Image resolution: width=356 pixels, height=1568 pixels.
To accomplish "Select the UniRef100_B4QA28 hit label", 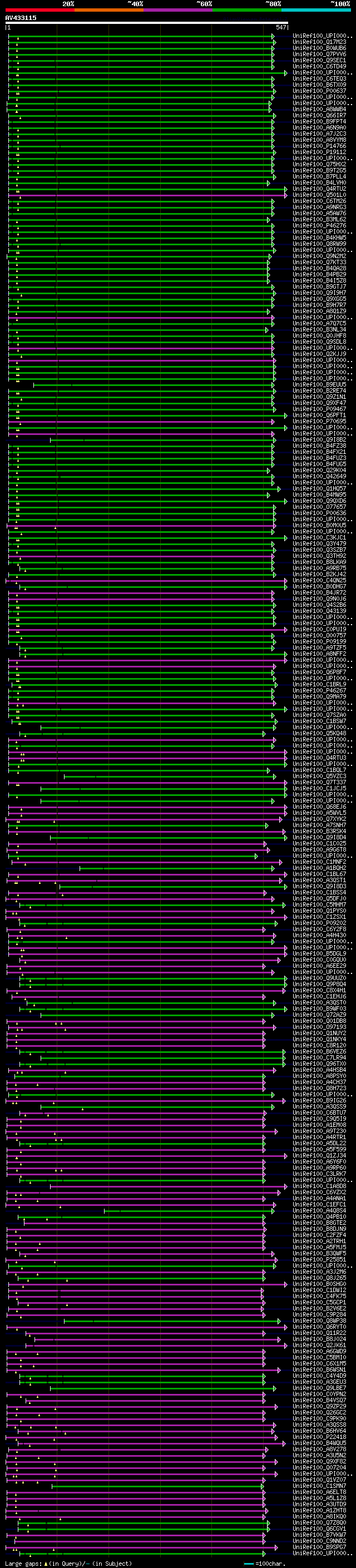I will click(x=319, y=269).
